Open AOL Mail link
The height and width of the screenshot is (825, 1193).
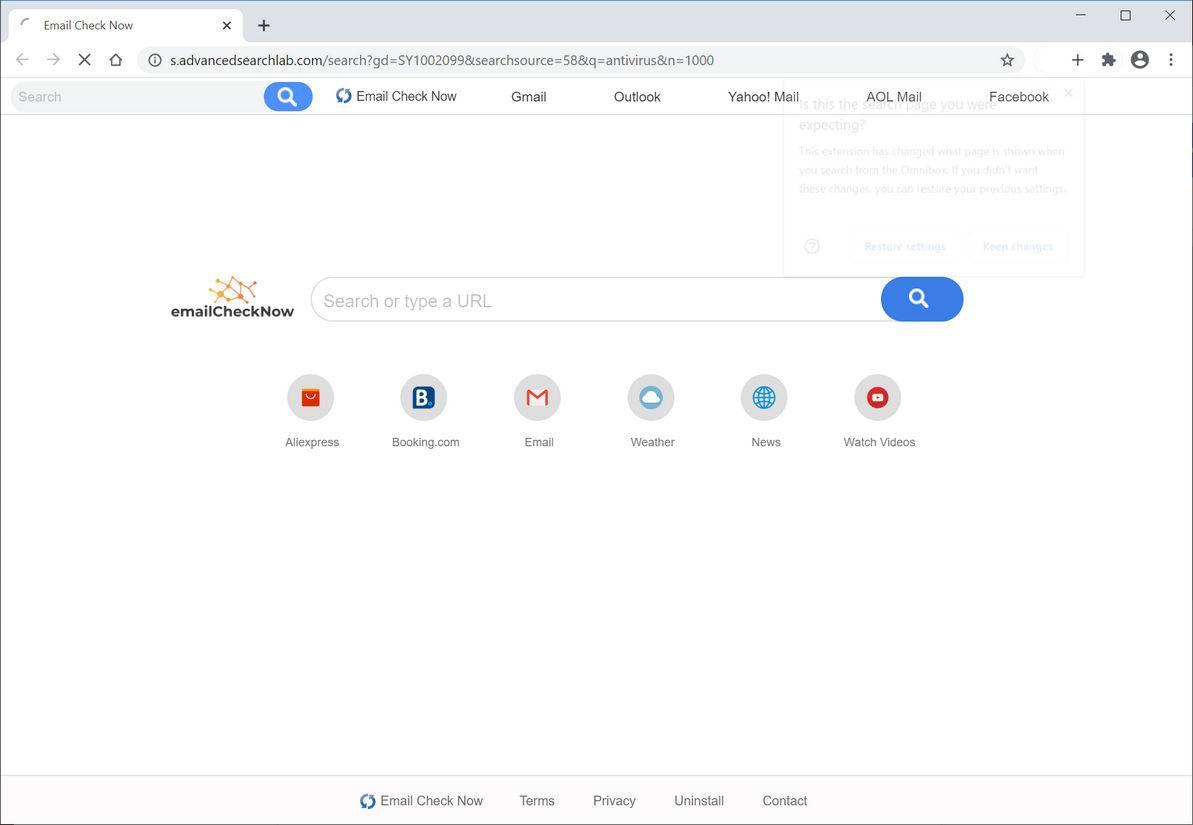pyautogui.click(x=894, y=97)
